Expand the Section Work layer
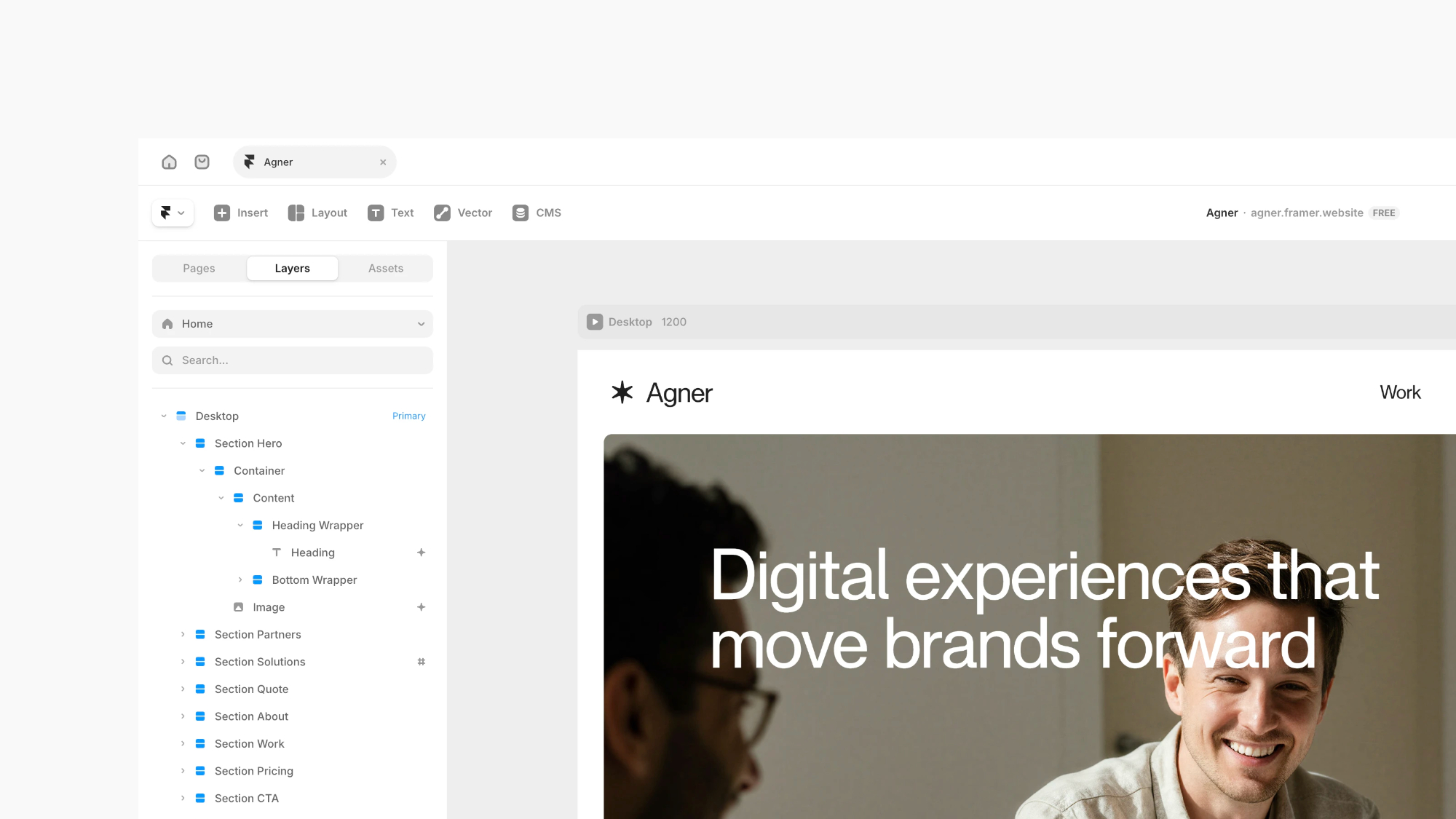 (183, 744)
